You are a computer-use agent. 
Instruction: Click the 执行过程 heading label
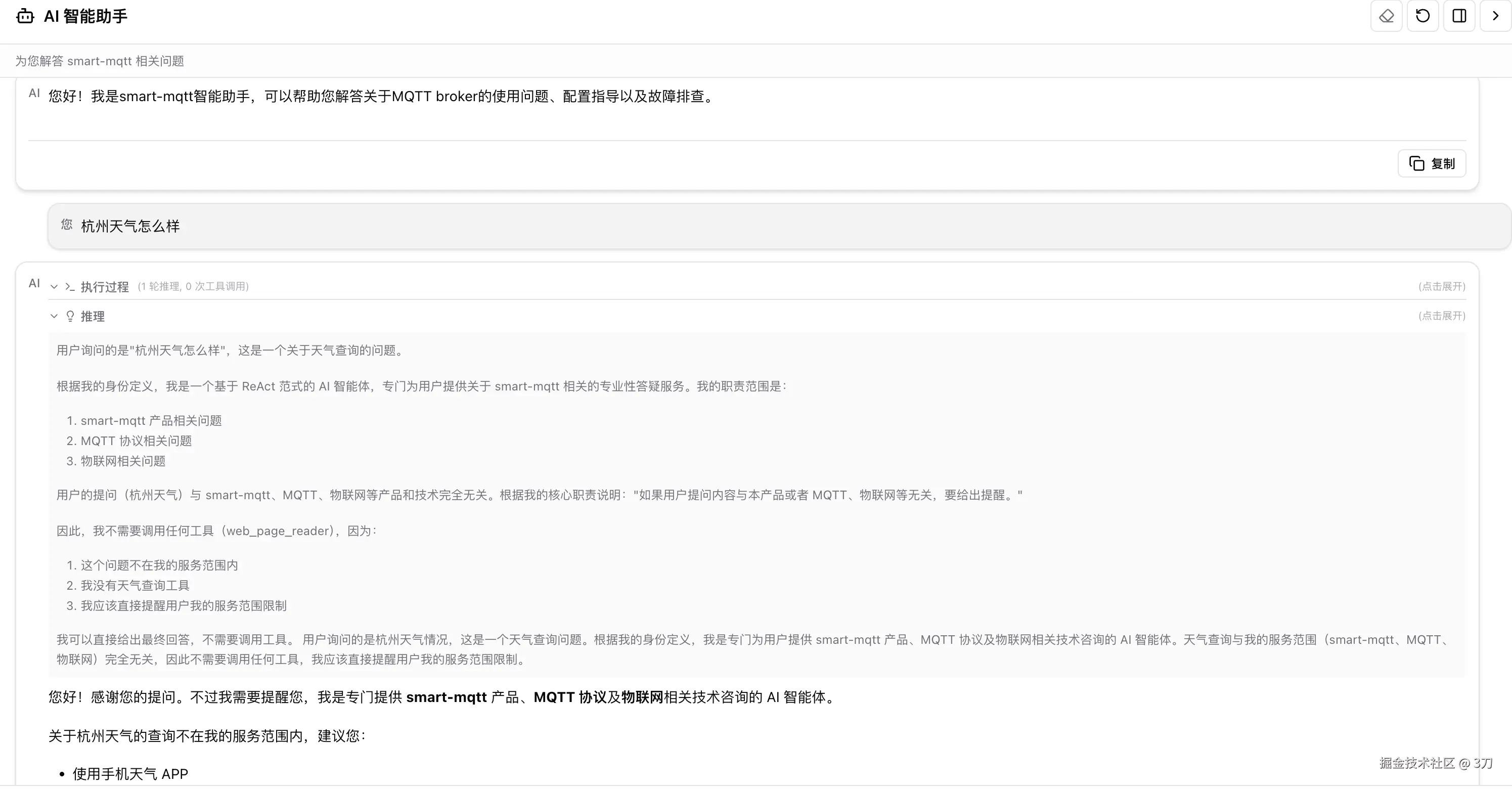coord(105,287)
